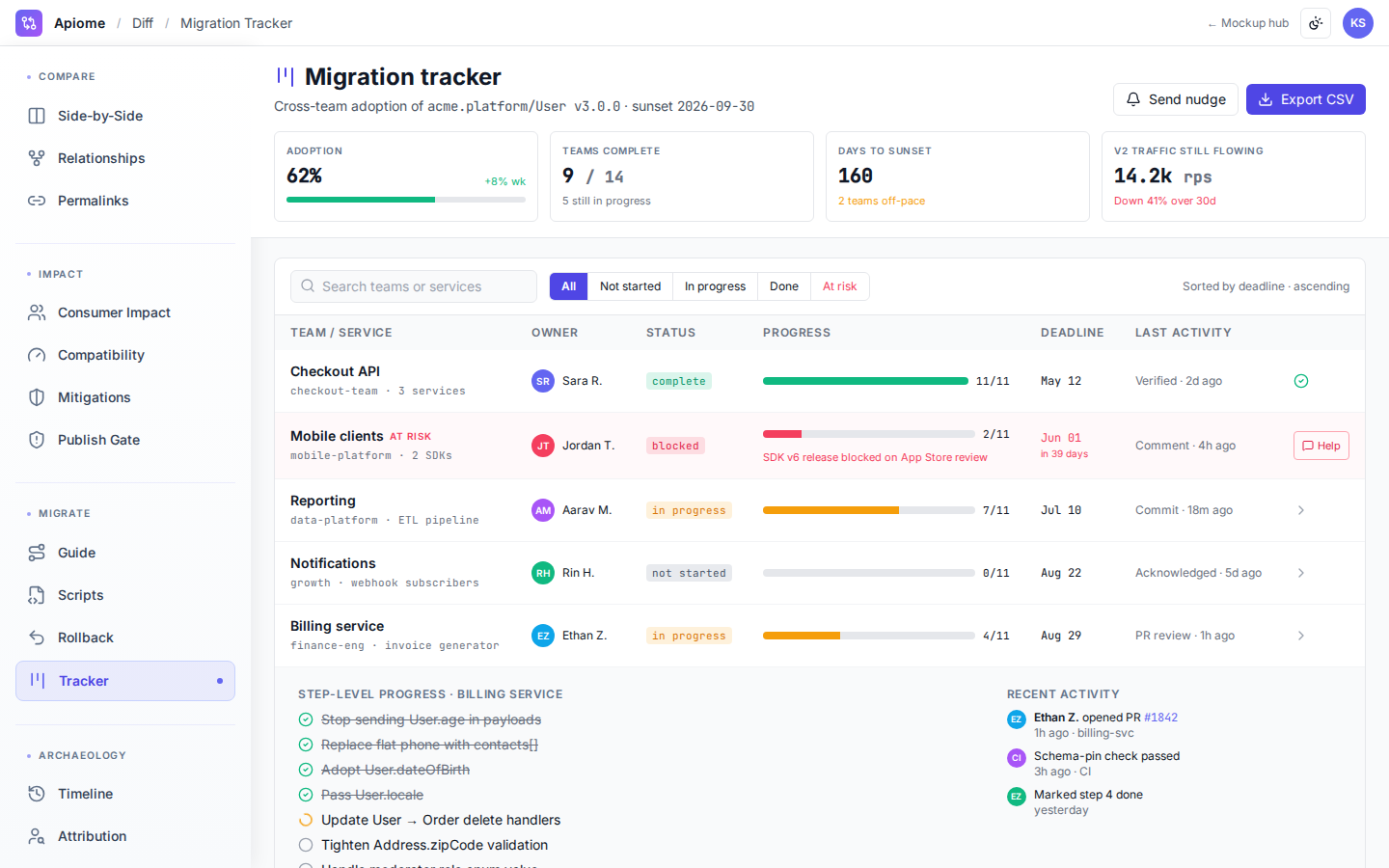Viewport: 1389px width, 868px height.
Task: Expand the Notifications row chevron
Action: pos(1301,573)
